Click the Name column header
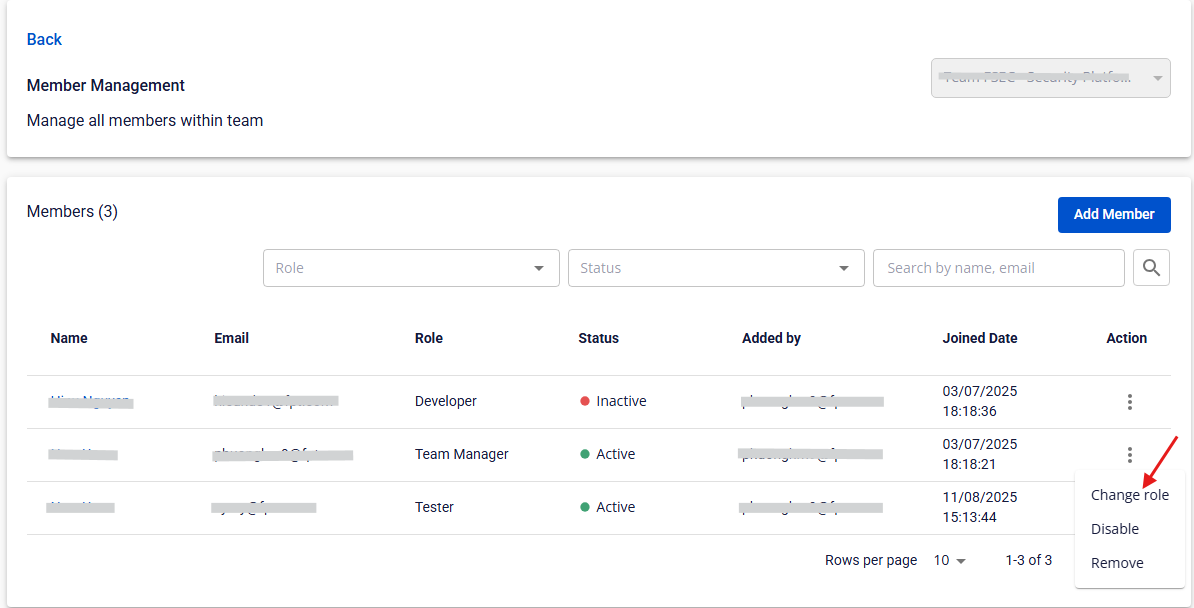 [x=69, y=338]
